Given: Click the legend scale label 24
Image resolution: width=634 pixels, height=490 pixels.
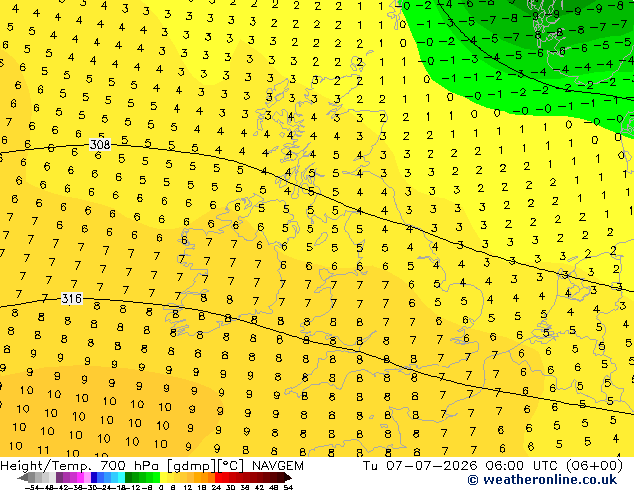Looking at the screenshot, I should click(216, 487).
